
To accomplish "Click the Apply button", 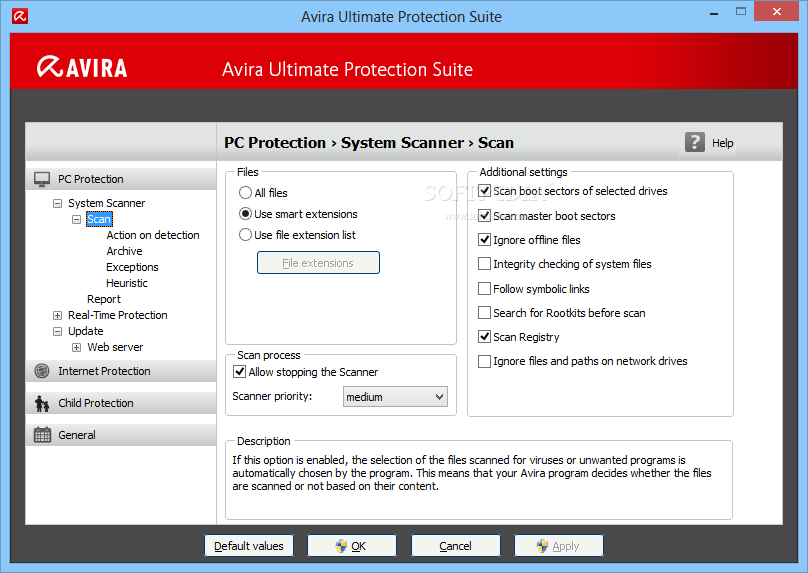I will pyautogui.click(x=559, y=546).
